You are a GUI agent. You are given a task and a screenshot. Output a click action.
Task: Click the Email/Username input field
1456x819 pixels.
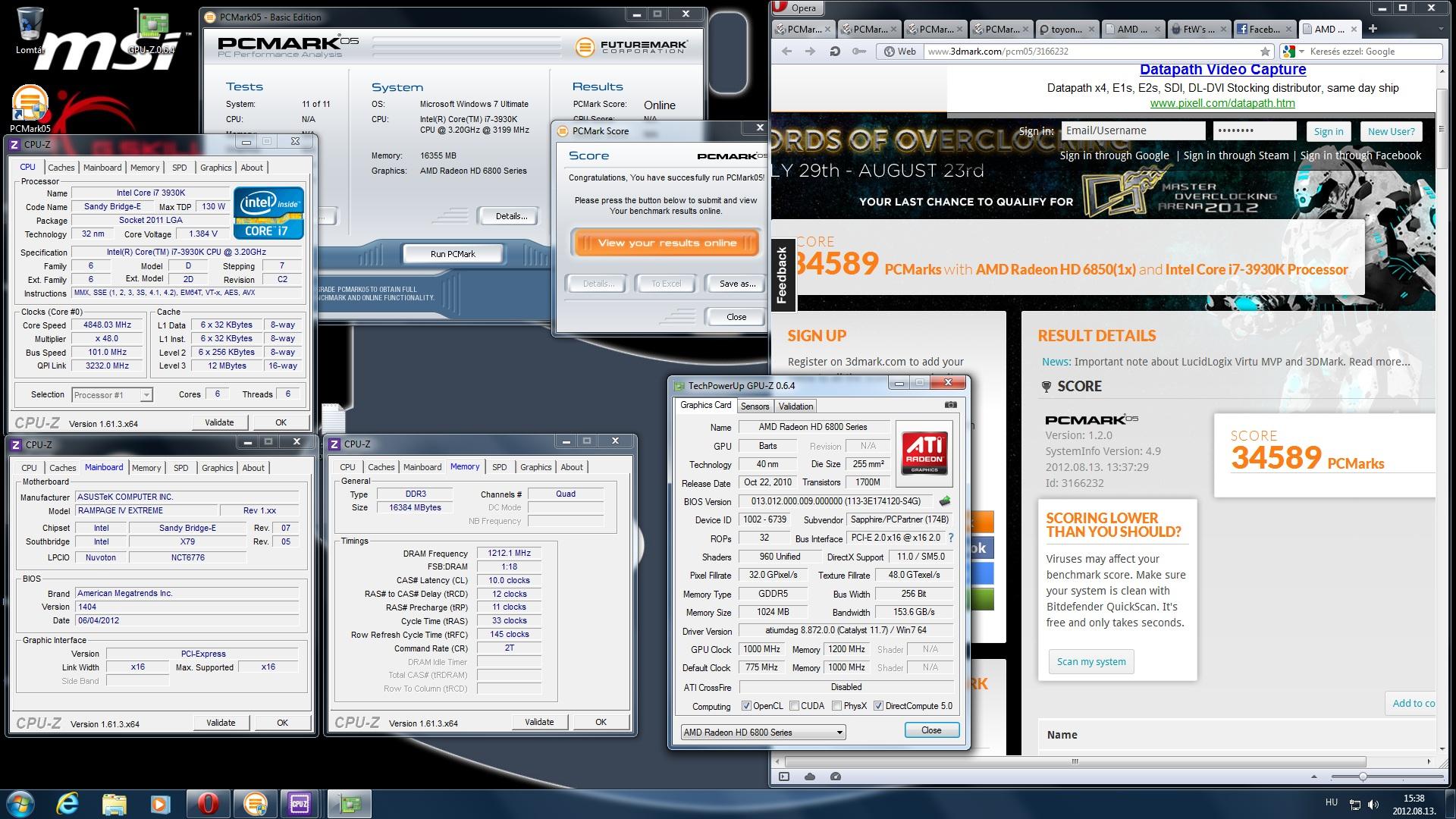[1133, 130]
